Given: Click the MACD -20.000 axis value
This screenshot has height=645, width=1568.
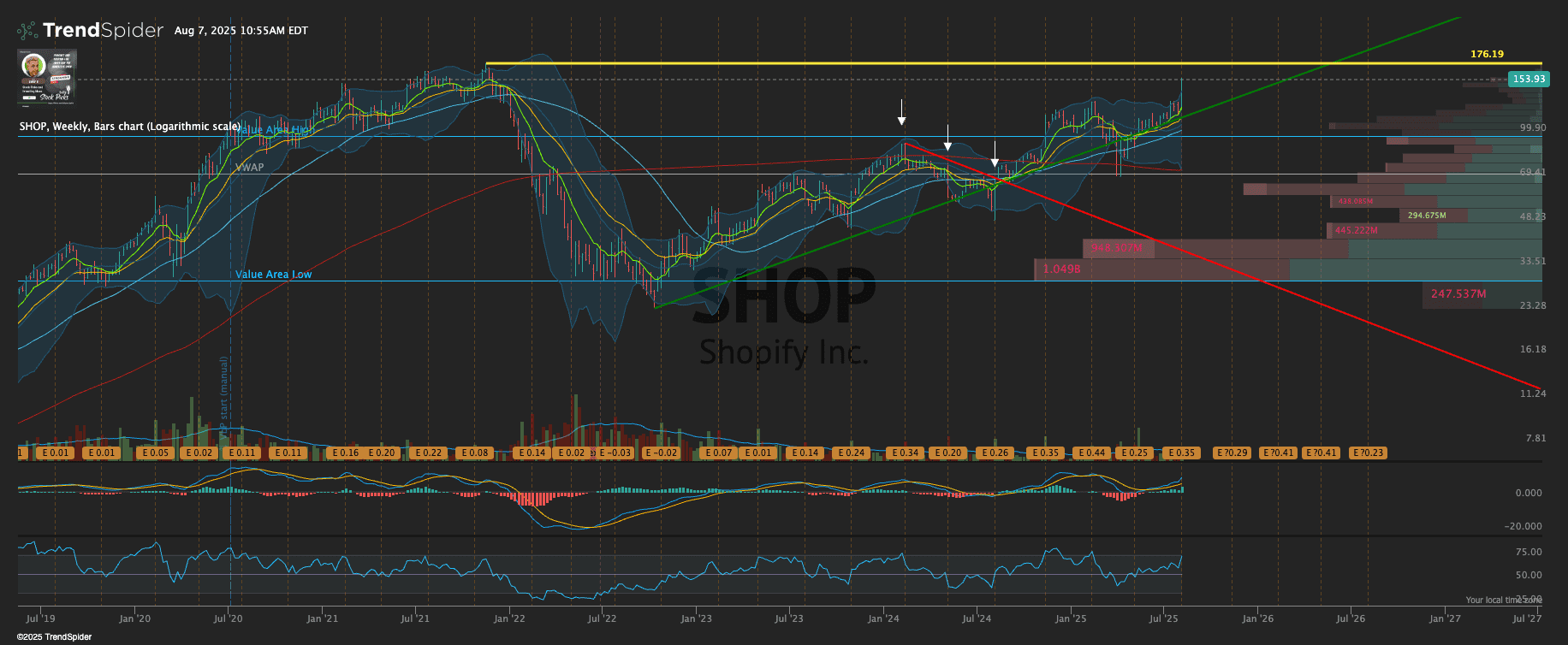Looking at the screenshot, I should pos(1523,526).
